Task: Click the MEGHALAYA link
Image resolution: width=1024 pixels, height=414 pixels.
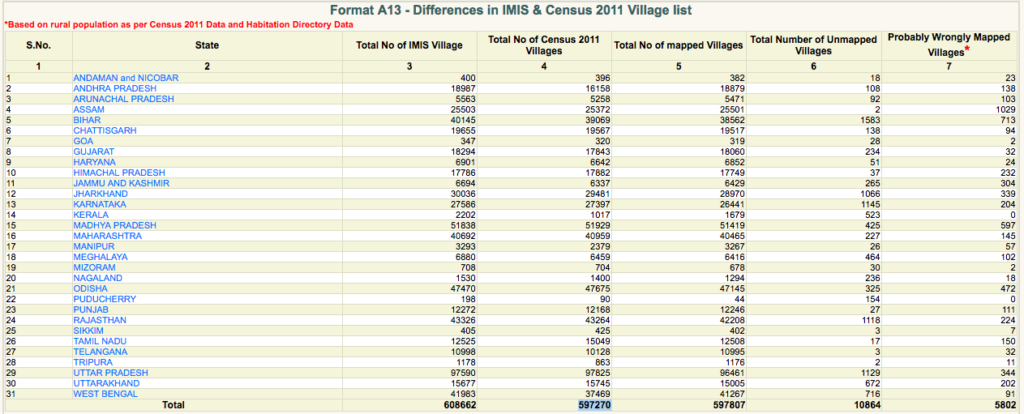Action: [x=100, y=257]
